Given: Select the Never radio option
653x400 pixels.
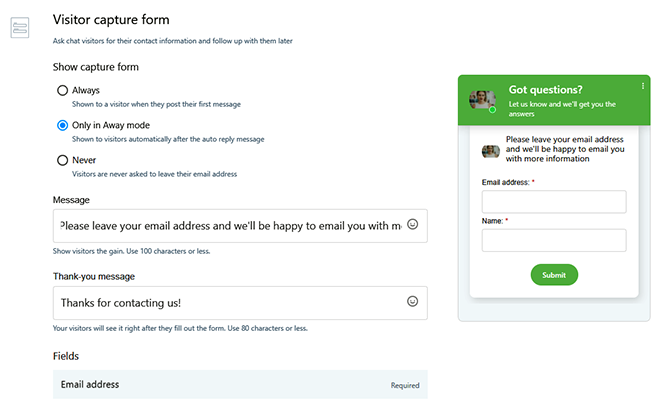Looking at the screenshot, I should [63, 160].
